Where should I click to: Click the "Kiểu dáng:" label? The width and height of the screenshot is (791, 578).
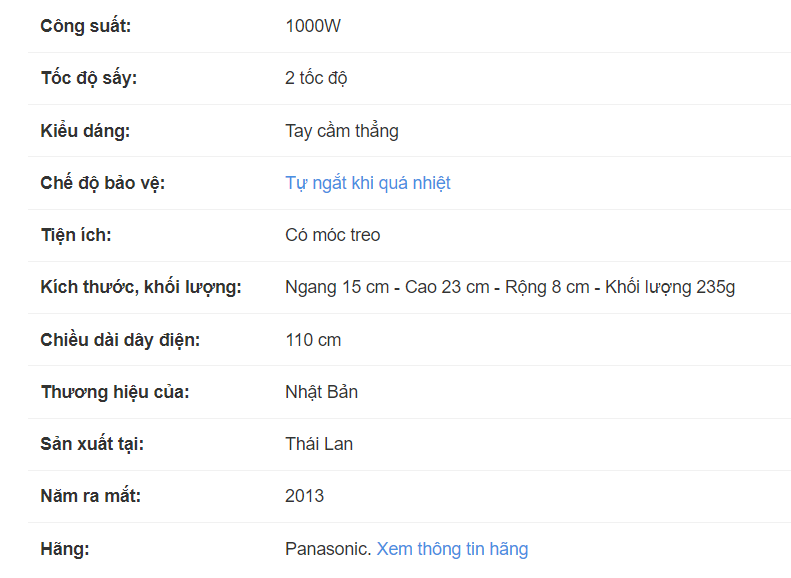point(85,131)
